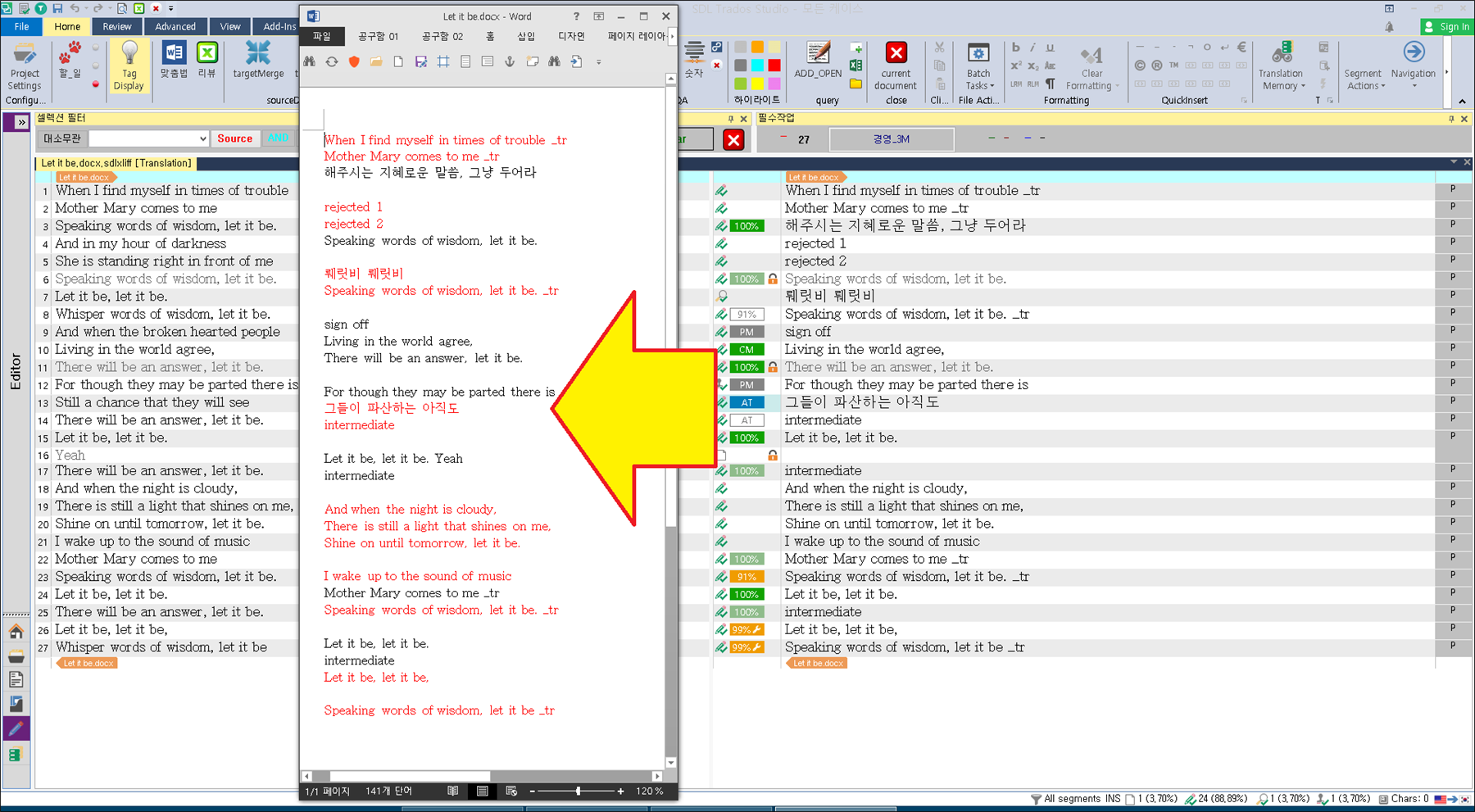Pick the orange highlight swatch
Viewport: 1475px width, 812px height.
(757, 48)
